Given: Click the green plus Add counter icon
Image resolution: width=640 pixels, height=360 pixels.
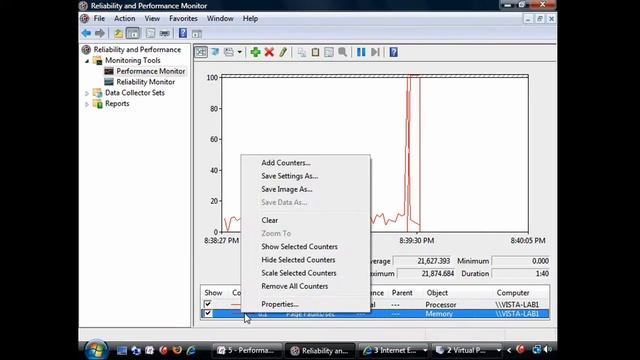Looking at the screenshot, I should tap(256, 52).
